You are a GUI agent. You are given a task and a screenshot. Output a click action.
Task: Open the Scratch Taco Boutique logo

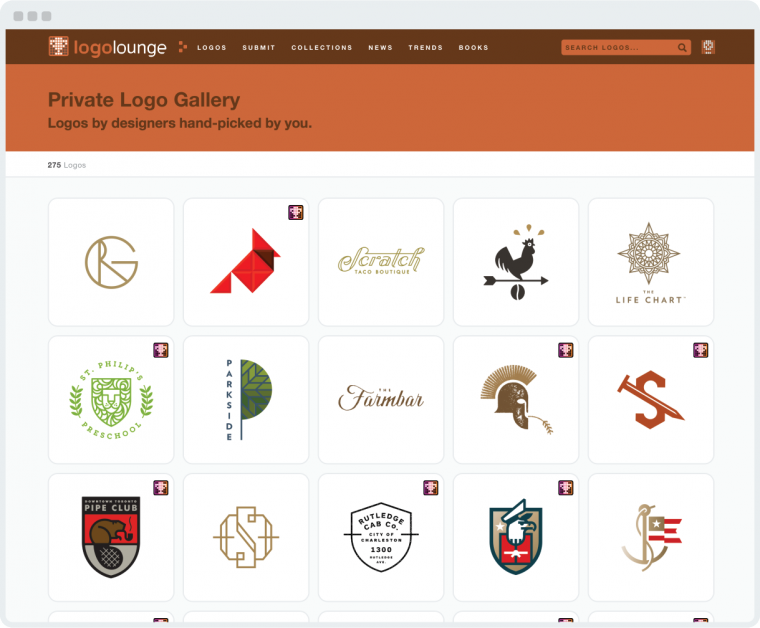click(380, 261)
